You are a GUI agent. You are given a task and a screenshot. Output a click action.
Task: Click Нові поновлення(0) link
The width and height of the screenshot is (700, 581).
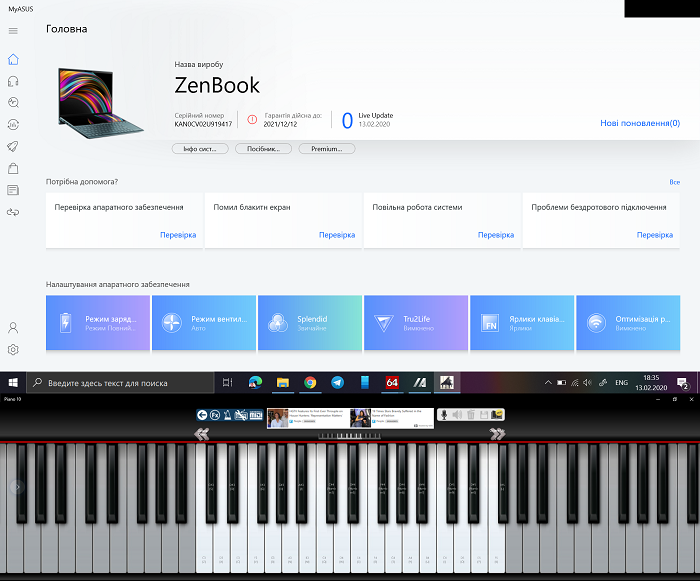(639, 123)
